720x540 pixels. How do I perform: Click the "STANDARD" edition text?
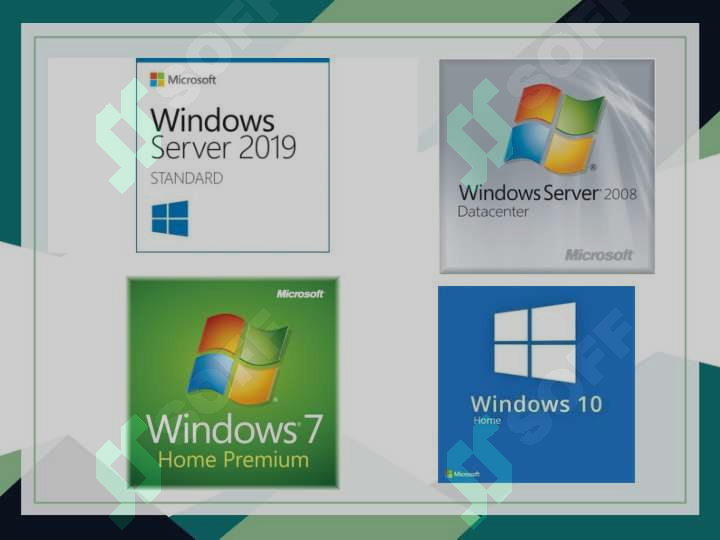[x=187, y=178]
